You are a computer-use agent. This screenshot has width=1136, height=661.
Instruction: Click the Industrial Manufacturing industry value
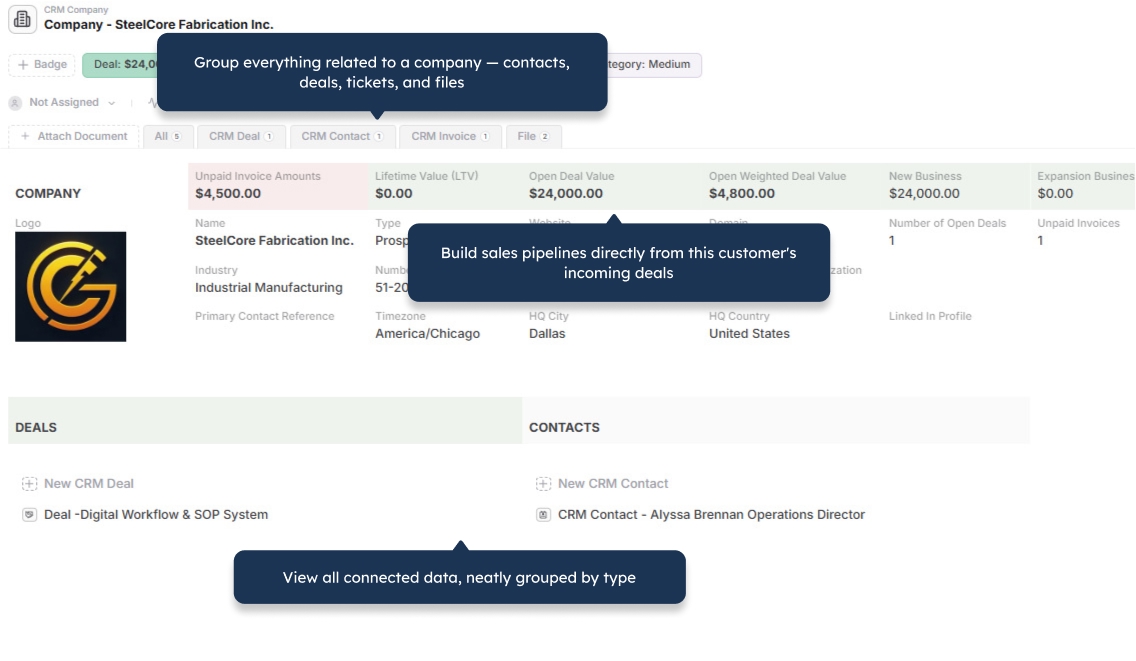click(269, 288)
